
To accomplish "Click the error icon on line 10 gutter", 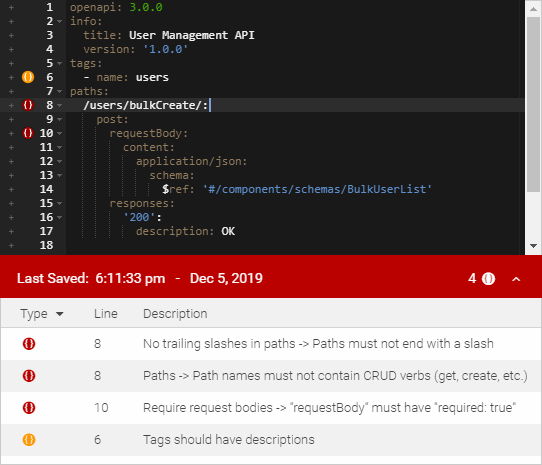I will tap(28, 133).
